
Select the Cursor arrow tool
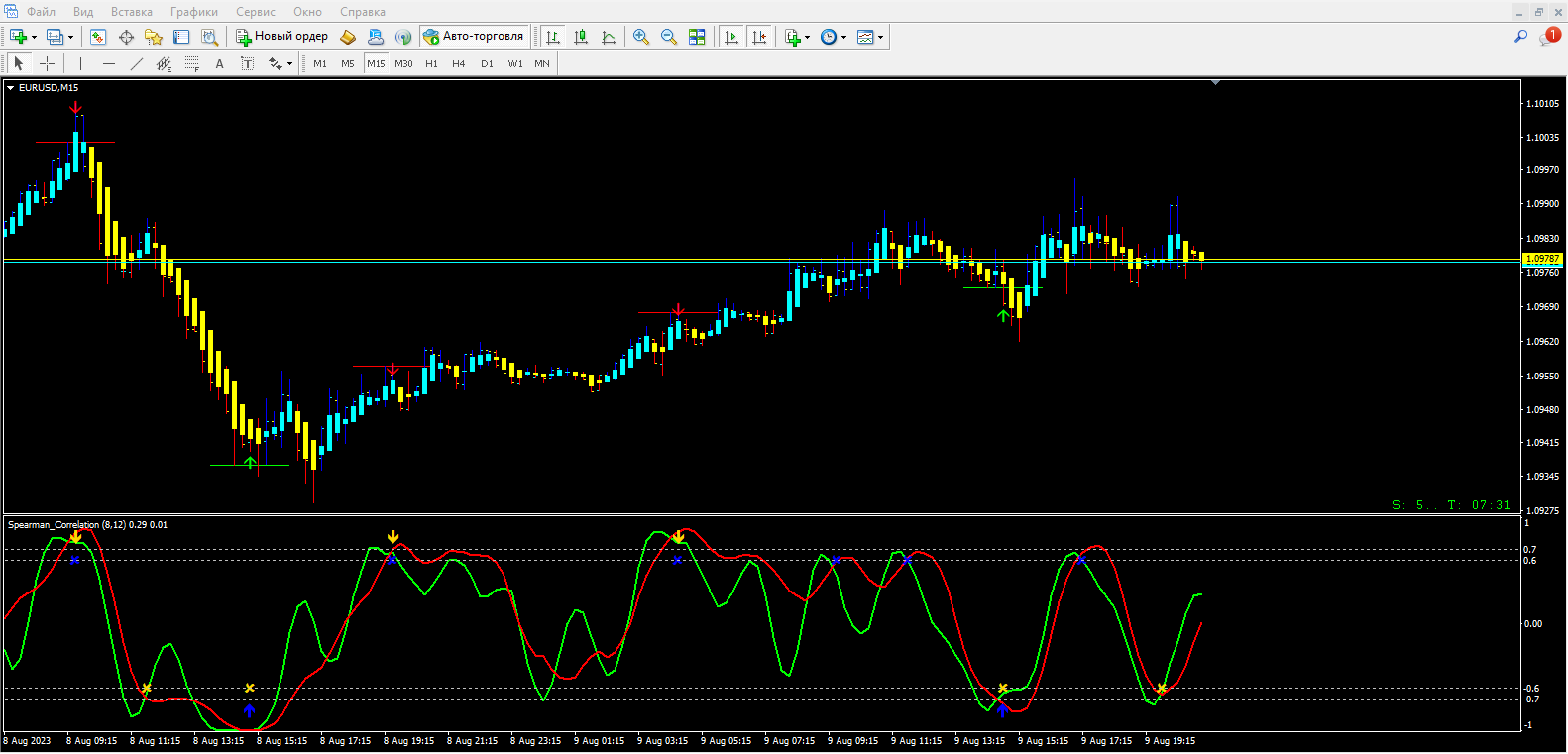click(x=19, y=63)
